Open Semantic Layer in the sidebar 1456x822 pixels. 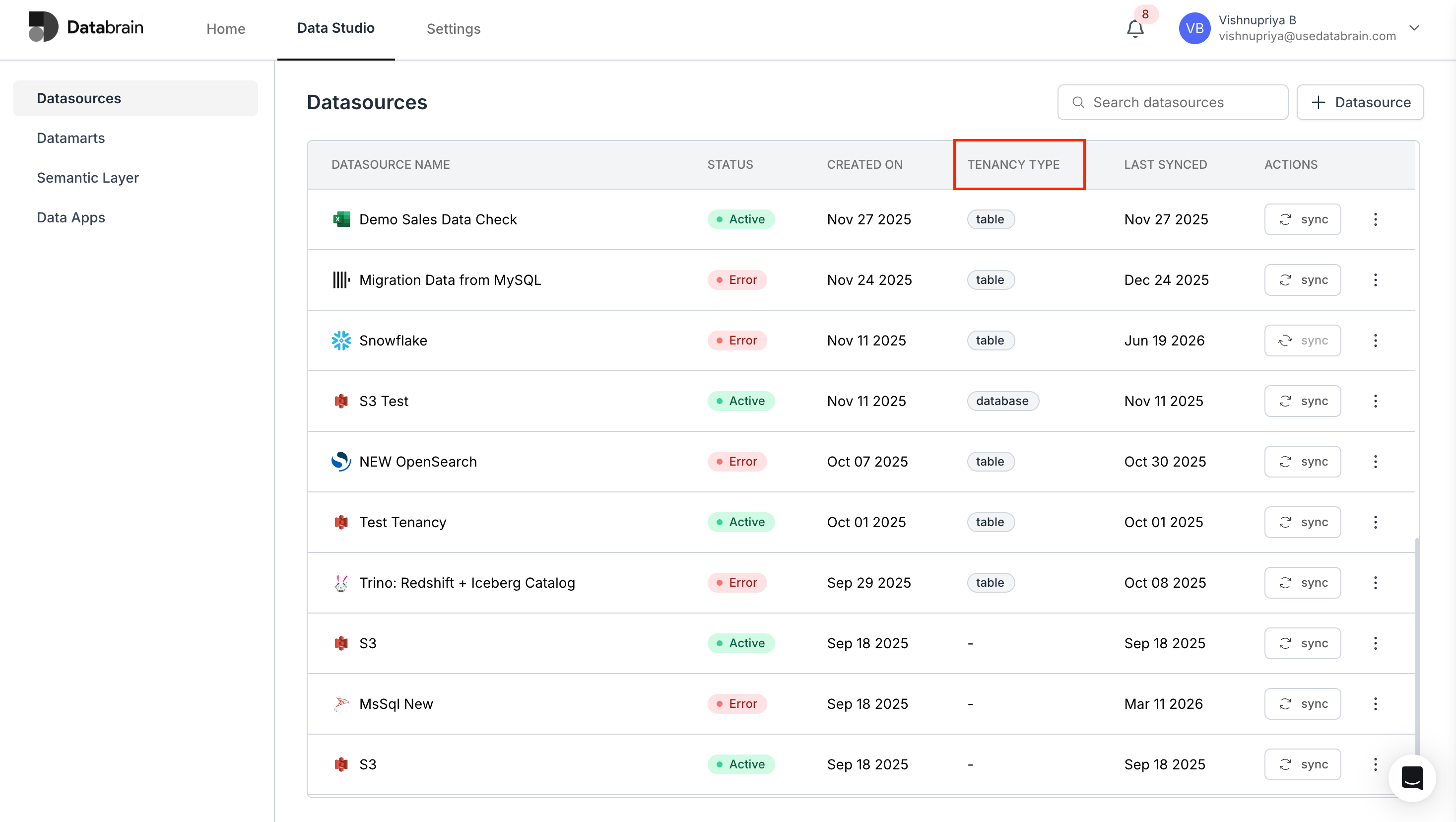[88, 178]
